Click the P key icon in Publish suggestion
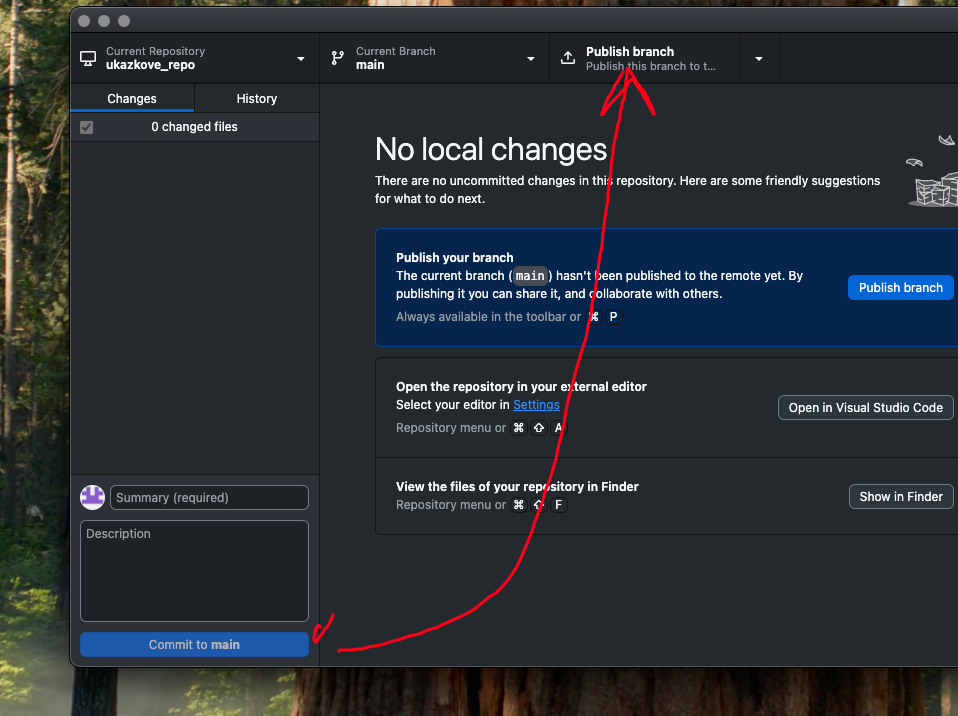Image resolution: width=958 pixels, height=716 pixels. tap(613, 316)
